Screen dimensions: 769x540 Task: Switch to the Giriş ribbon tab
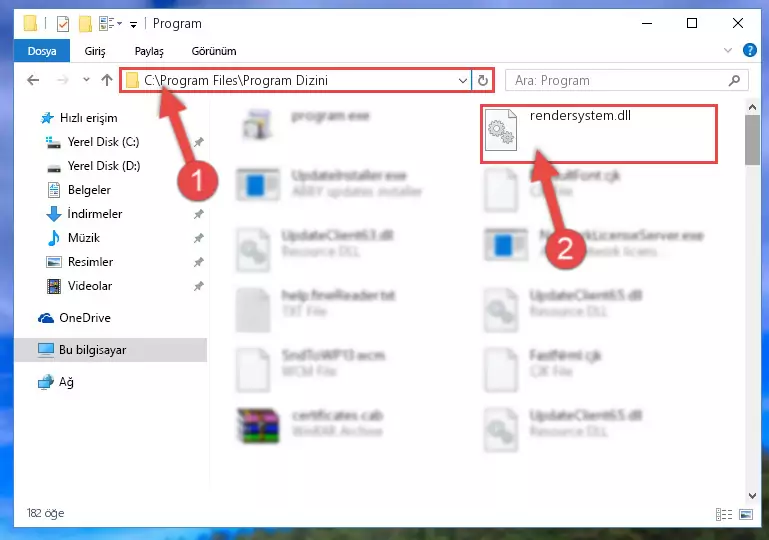(x=95, y=51)
